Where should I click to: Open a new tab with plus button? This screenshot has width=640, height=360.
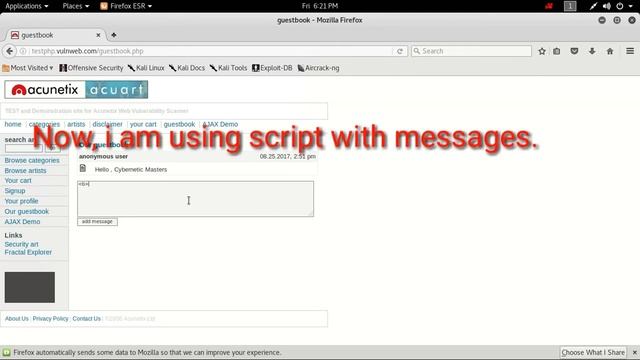113,35
